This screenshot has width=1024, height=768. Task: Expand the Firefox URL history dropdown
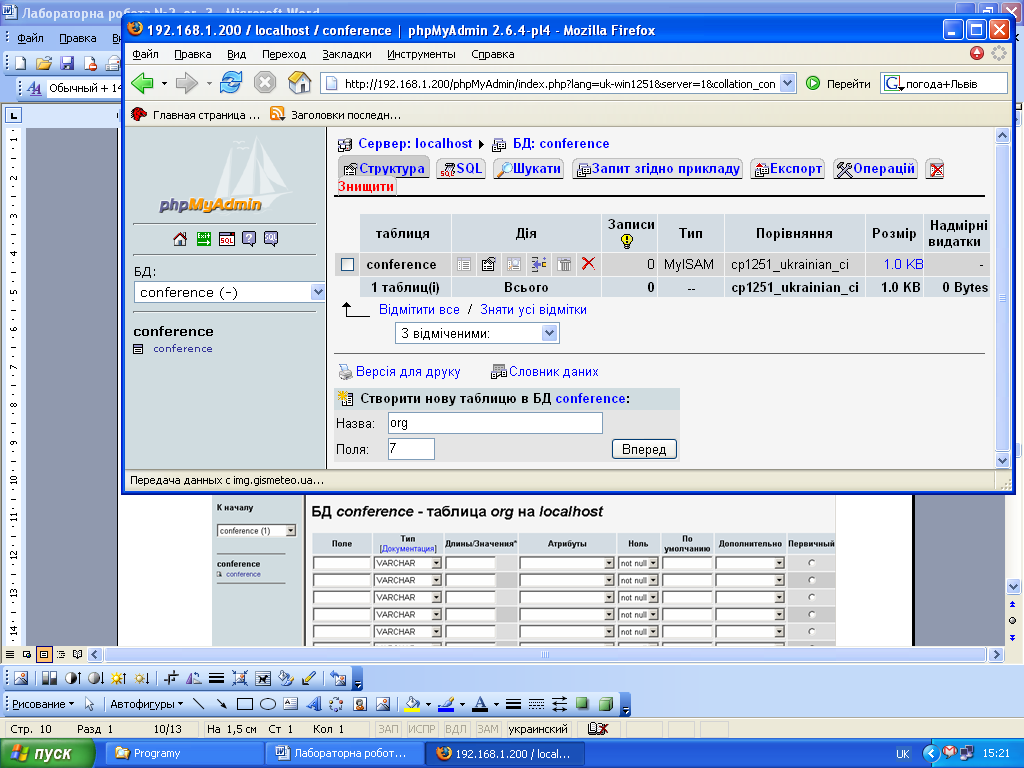788,83
